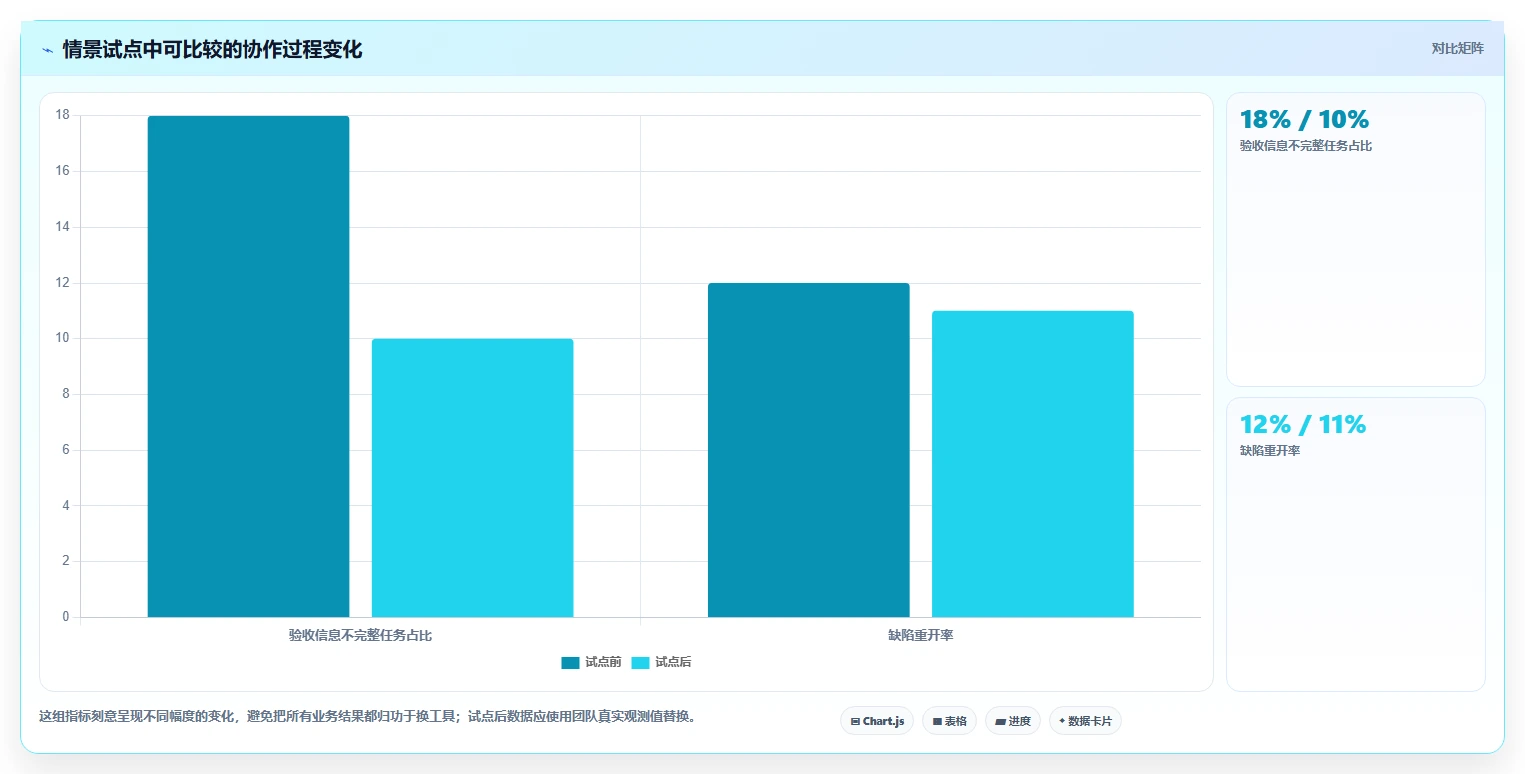
Task: Click the Chart.js chip
Action: click(877, 721)
